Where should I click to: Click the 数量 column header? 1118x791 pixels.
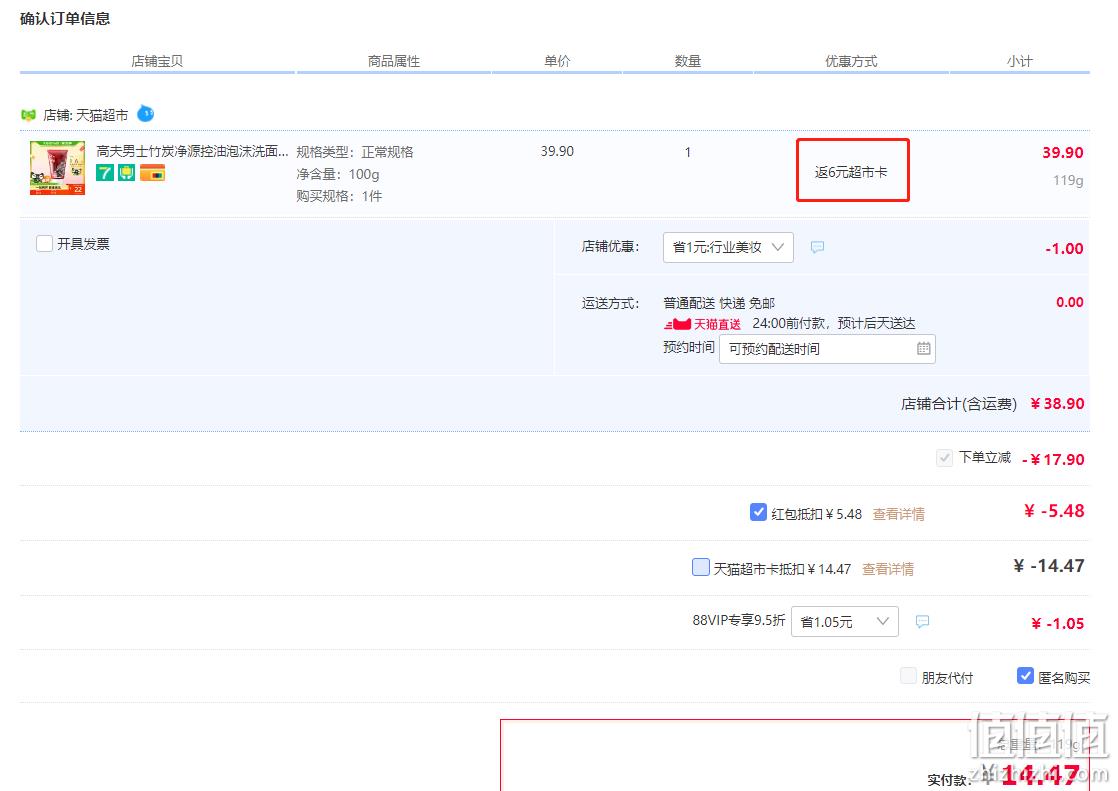(x=688, y=61)
